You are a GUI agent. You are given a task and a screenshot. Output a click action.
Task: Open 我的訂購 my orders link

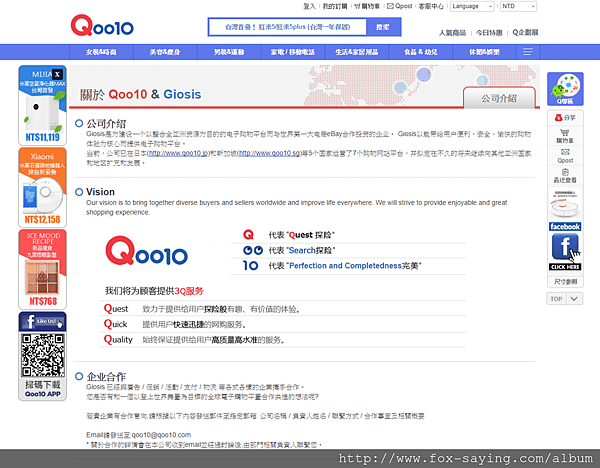(335, 6)
